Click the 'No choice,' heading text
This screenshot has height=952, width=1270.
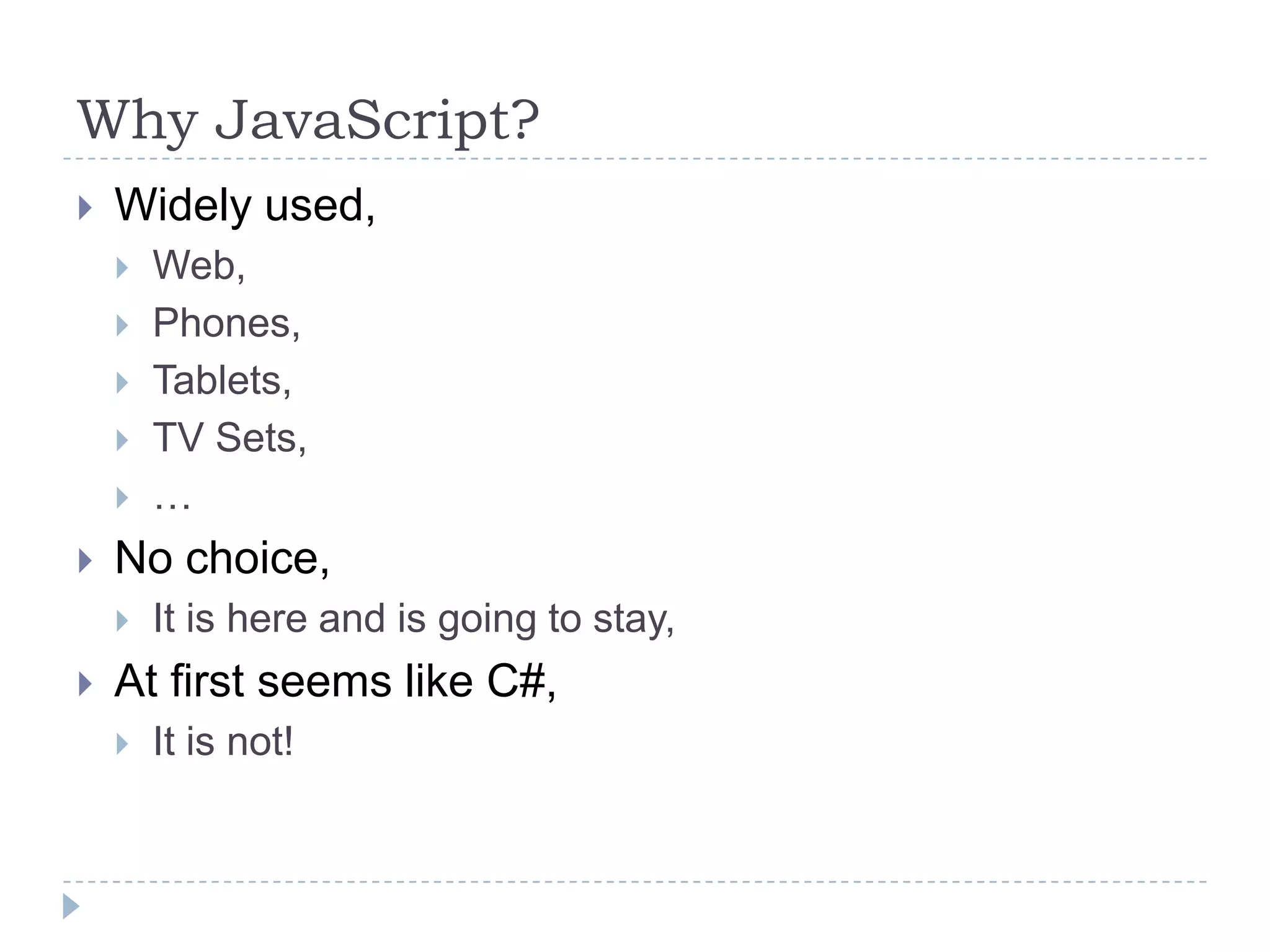222,558
